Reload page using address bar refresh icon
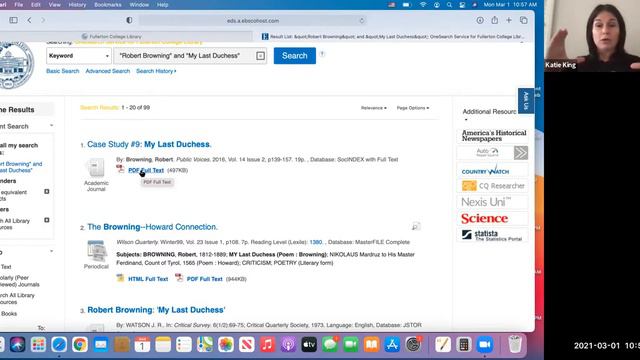The height and width of the screenshot is (360, 640). (362, 20)
